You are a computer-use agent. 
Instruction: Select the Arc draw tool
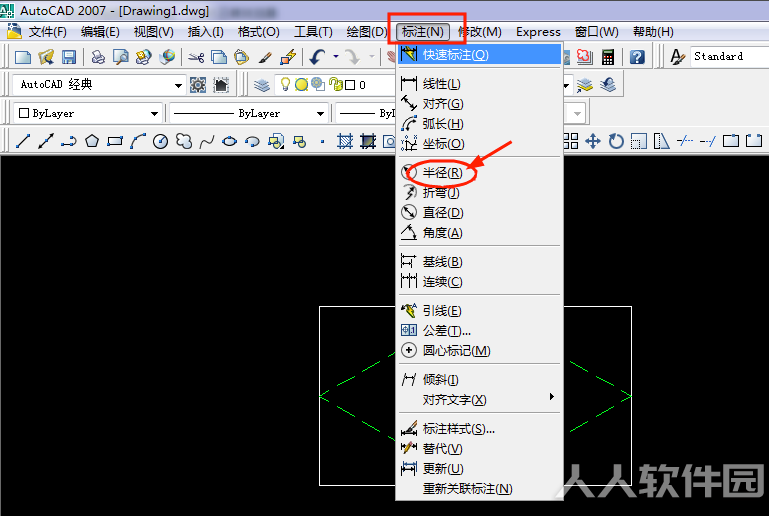point(138,141)
